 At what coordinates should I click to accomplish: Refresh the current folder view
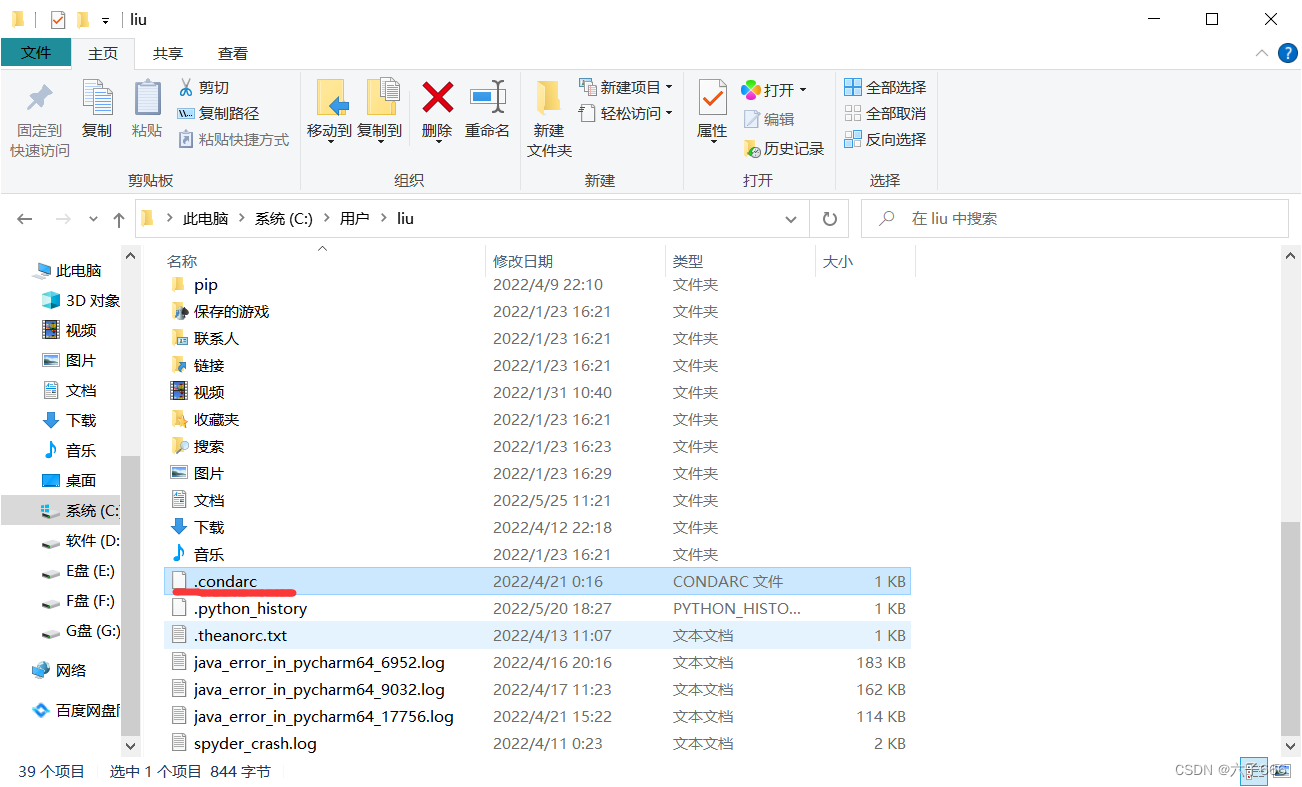pyautogui.click(x=829, y=219)
